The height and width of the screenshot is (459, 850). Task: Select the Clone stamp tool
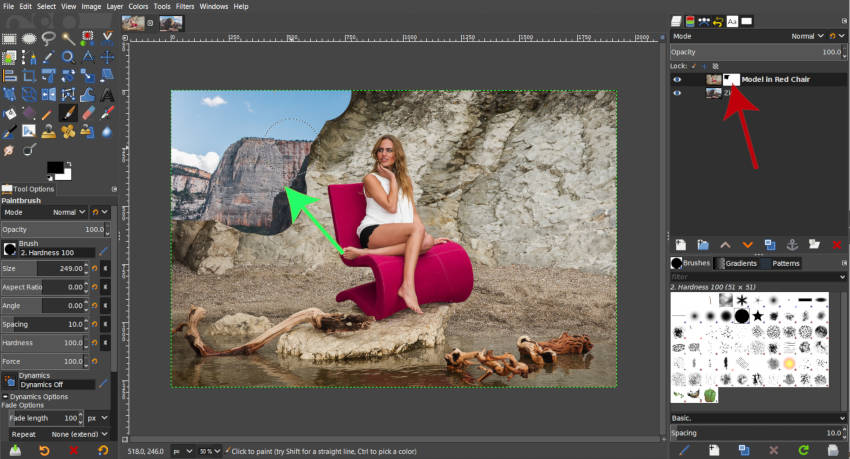48,131
